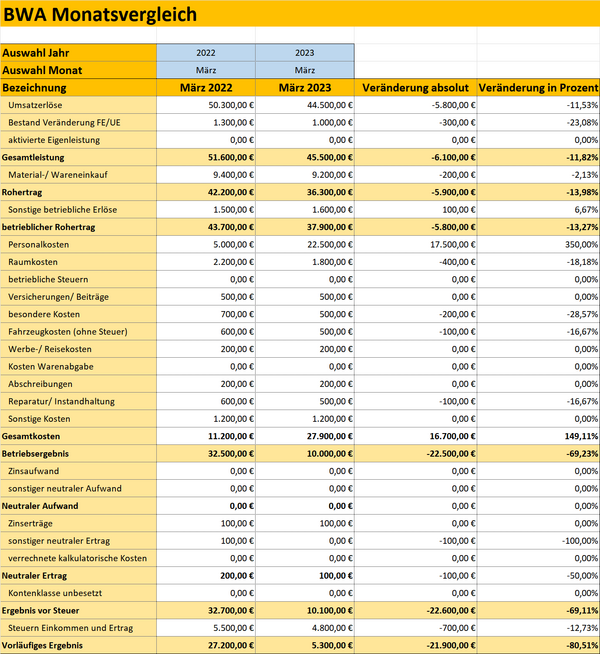
Task: Click the Veränderung absolut column header
Action: [416, 88]
